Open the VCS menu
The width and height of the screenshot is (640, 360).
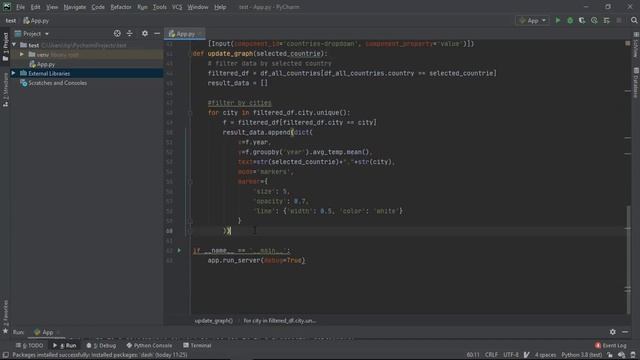(x=177, y=7)
